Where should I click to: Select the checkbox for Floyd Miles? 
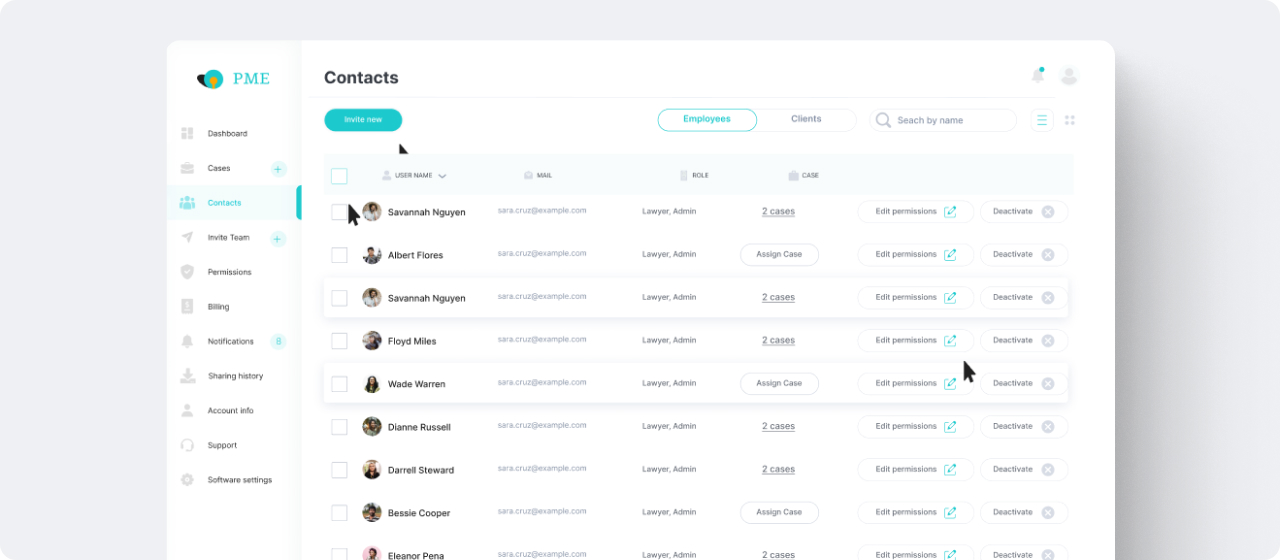(339, 341)
